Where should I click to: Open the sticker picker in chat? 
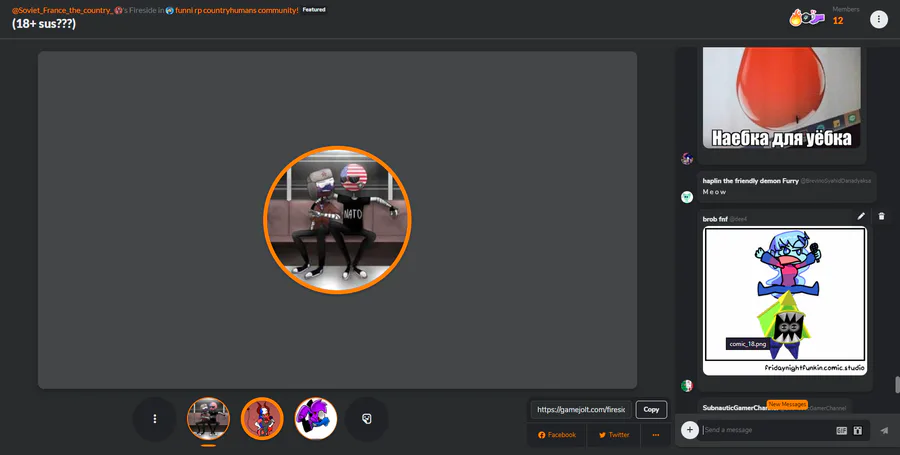[858, 430]
